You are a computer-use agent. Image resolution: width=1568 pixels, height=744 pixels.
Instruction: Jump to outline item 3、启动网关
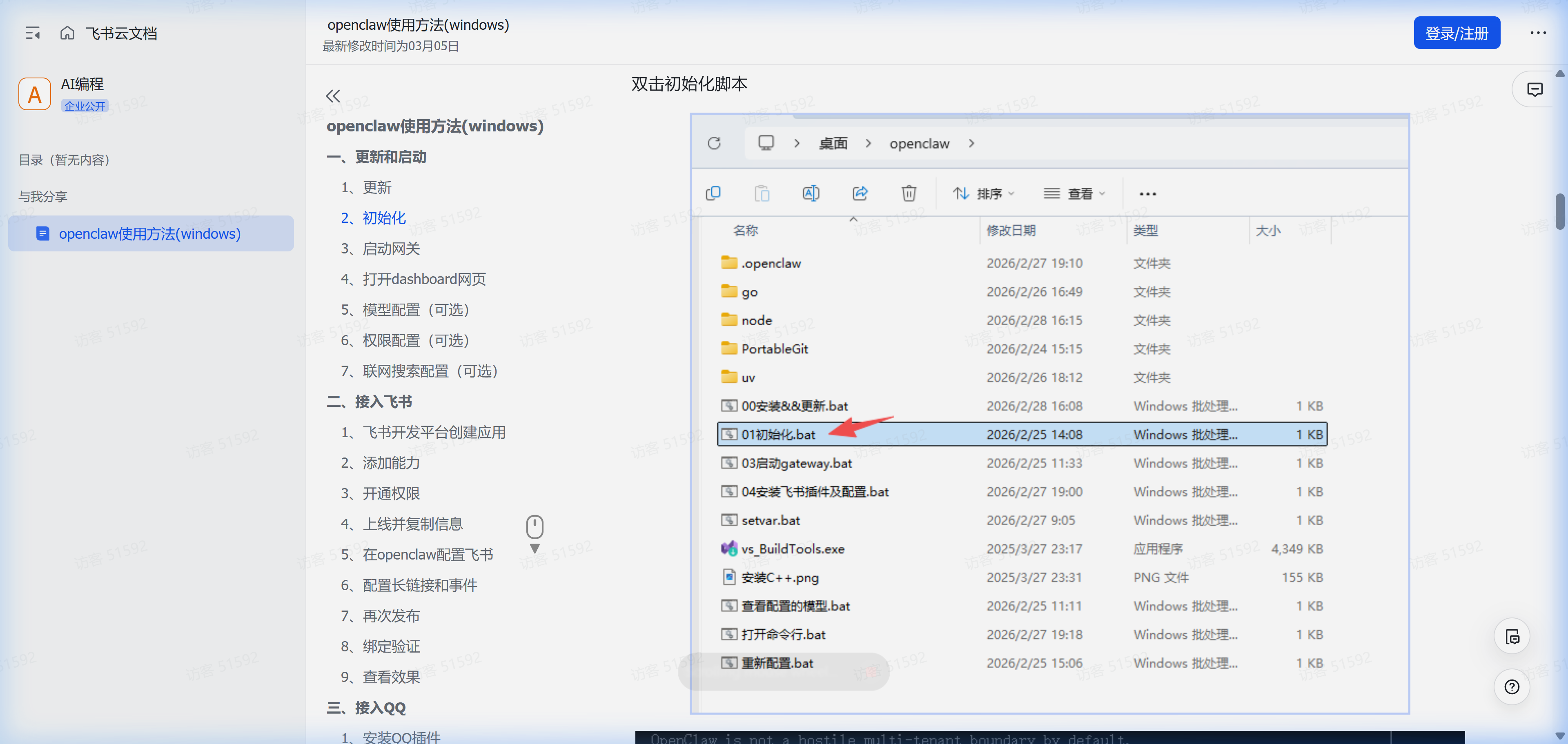click(381, 249)
